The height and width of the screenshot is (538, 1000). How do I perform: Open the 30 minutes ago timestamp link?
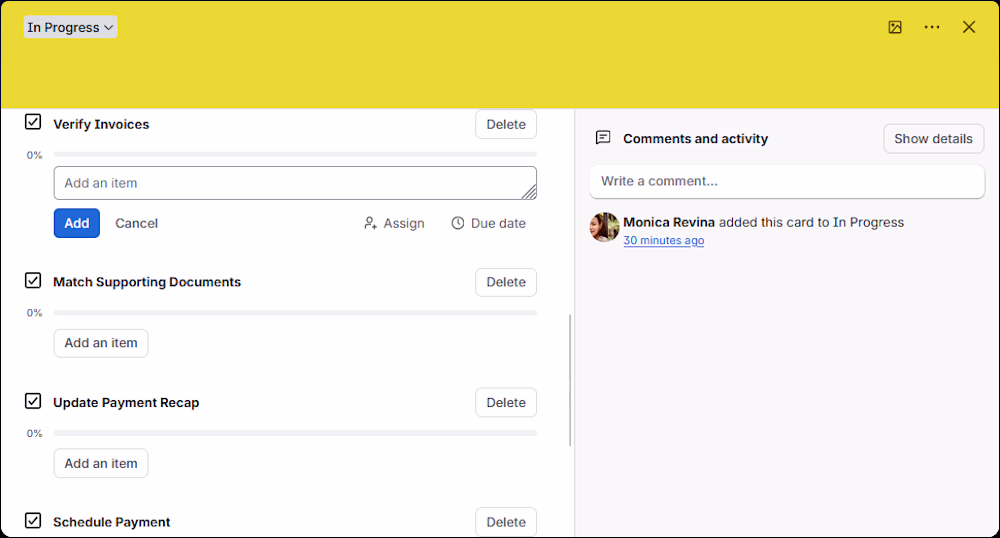click(664, 240)
